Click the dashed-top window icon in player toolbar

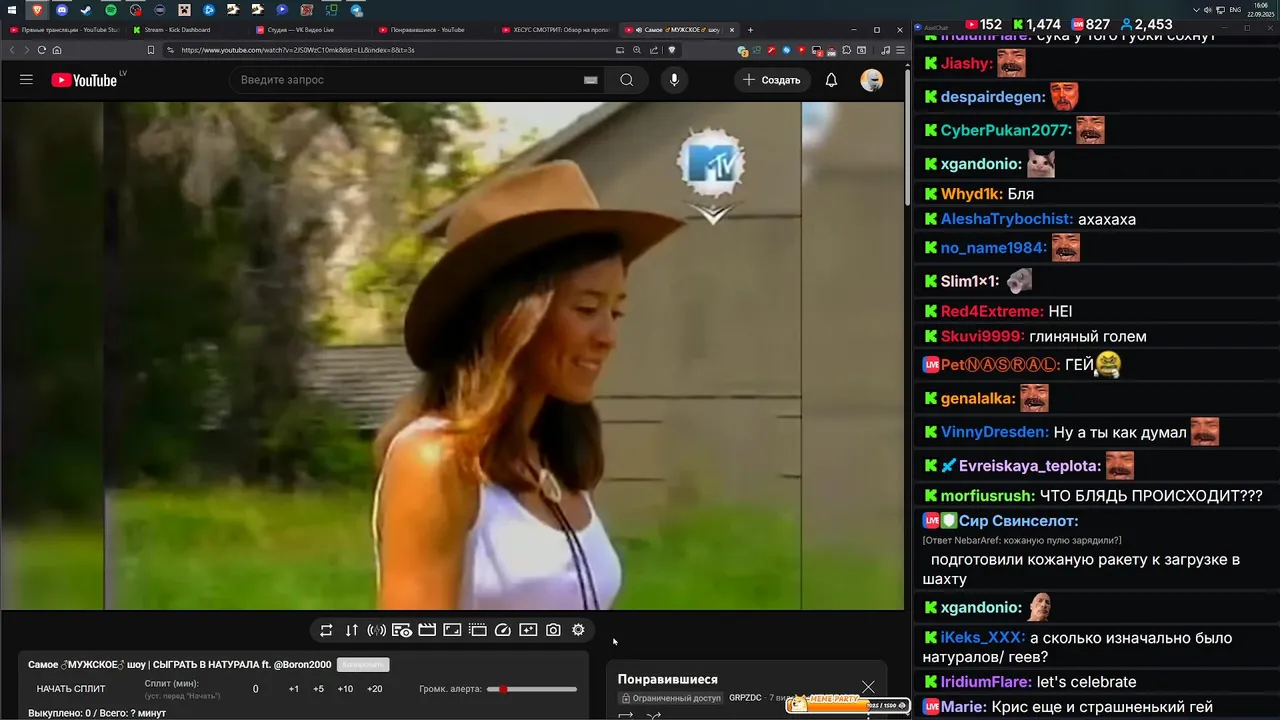tap(477, 630)
